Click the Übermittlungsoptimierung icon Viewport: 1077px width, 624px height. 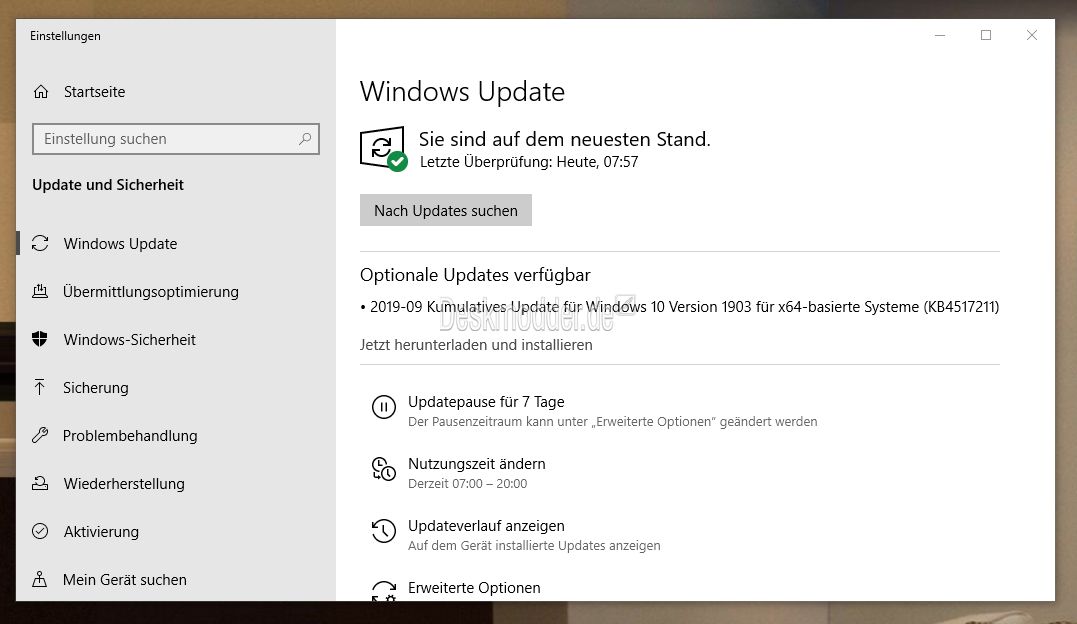click(40, 291)
